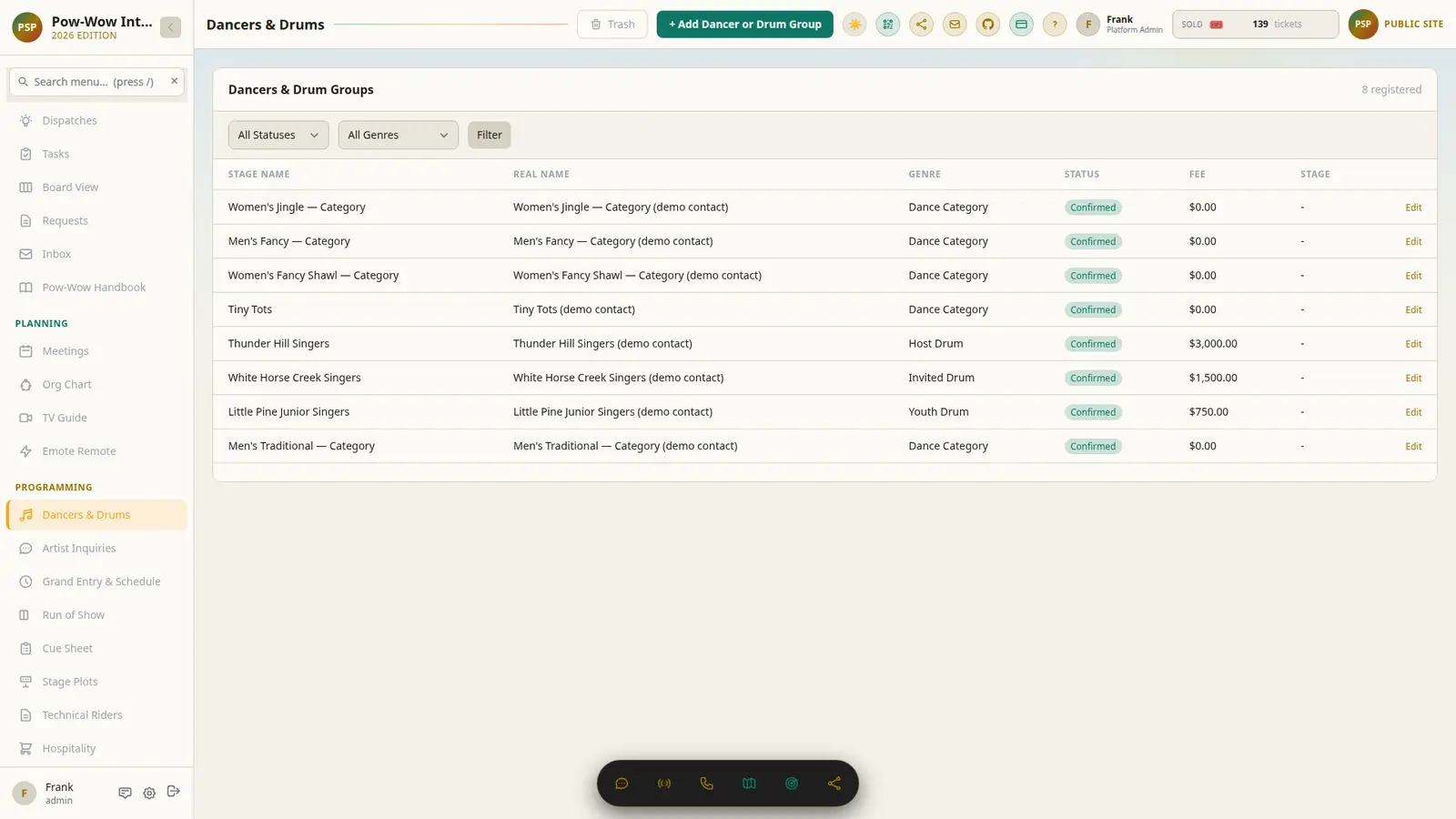Screen dimensions: 1456x819
Task: Click the logout icon in sidebar footer
Action: 174,792
